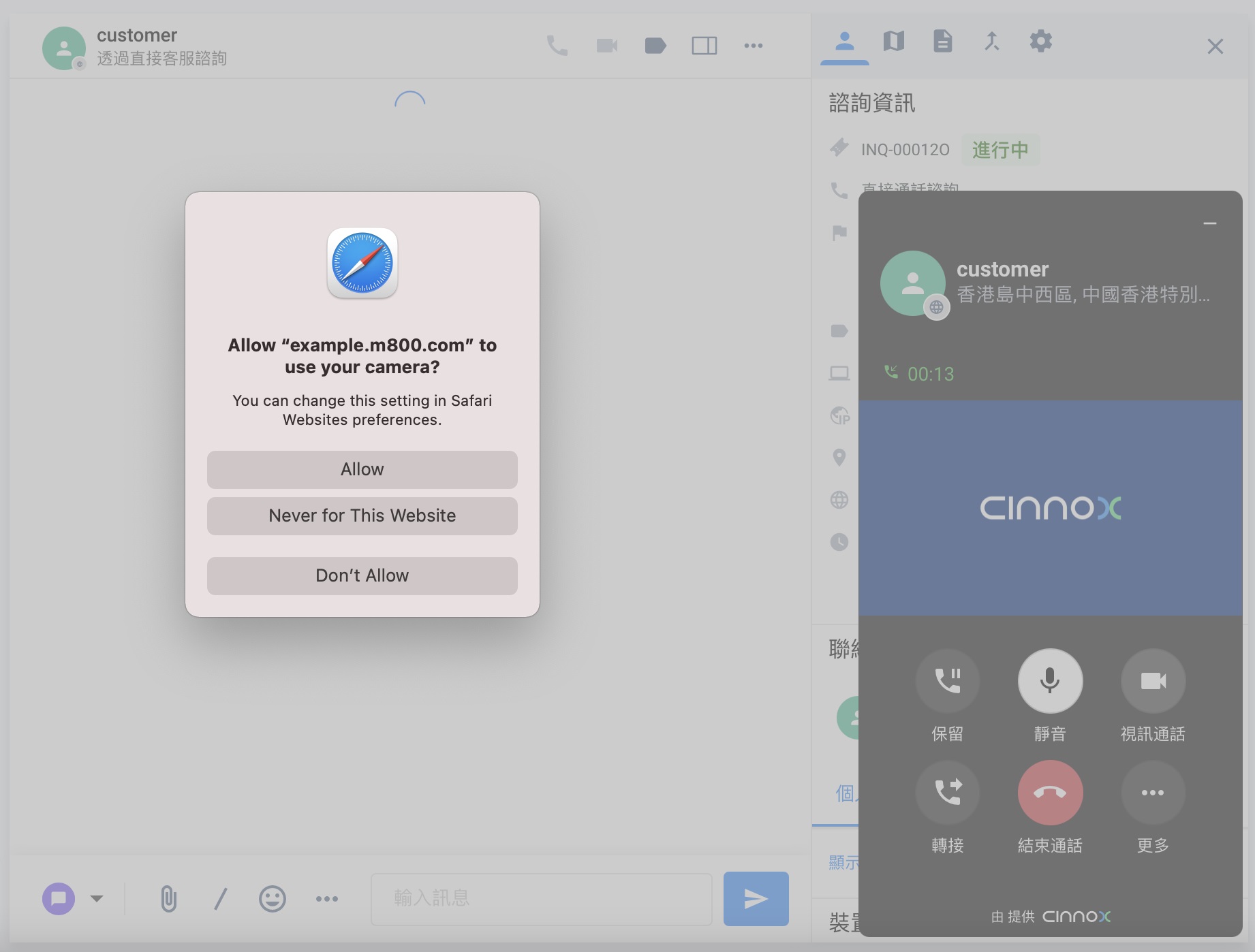Click the call timer 00:13
The width and height of the screenshot is (1255, 952).
(931, 374)
